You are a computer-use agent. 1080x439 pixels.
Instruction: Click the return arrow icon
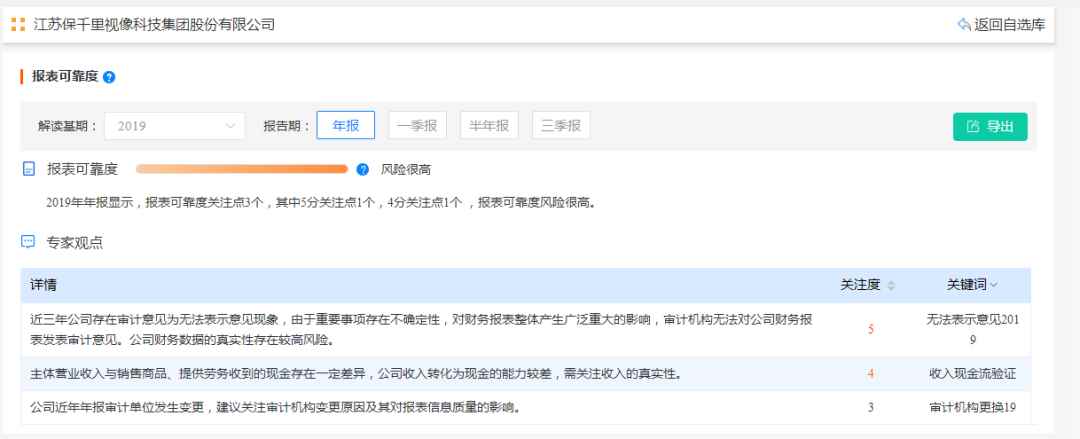point(964,25)
